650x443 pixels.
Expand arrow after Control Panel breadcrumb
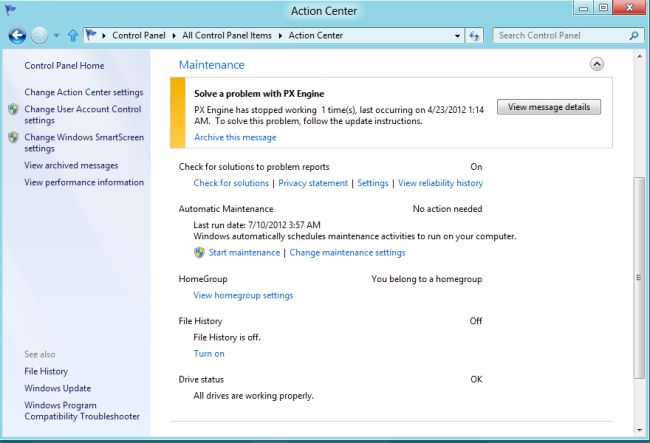point(174,36)
